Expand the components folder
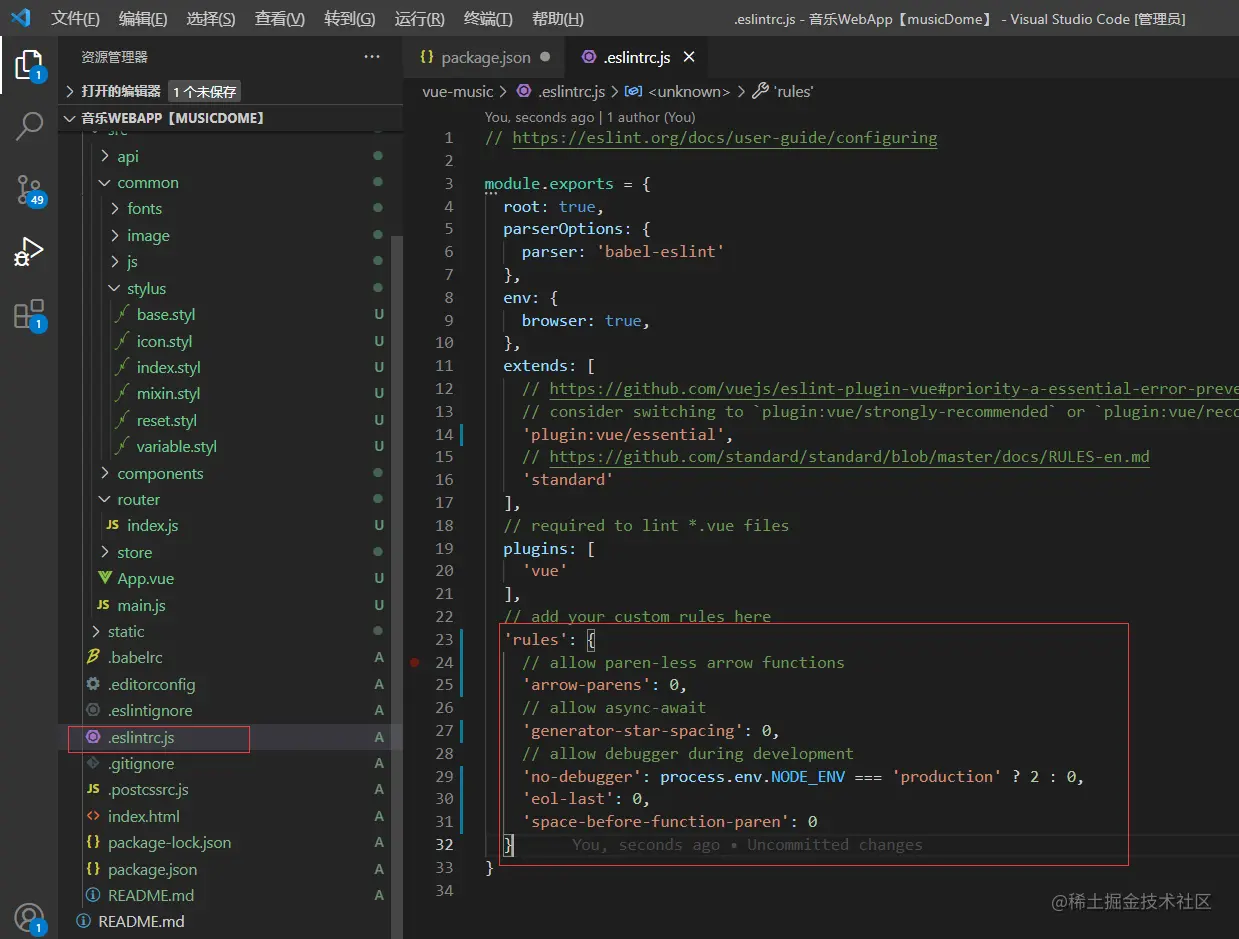Image resolution: width=1239 pixels, height=939 pixels. click(159, 473)
